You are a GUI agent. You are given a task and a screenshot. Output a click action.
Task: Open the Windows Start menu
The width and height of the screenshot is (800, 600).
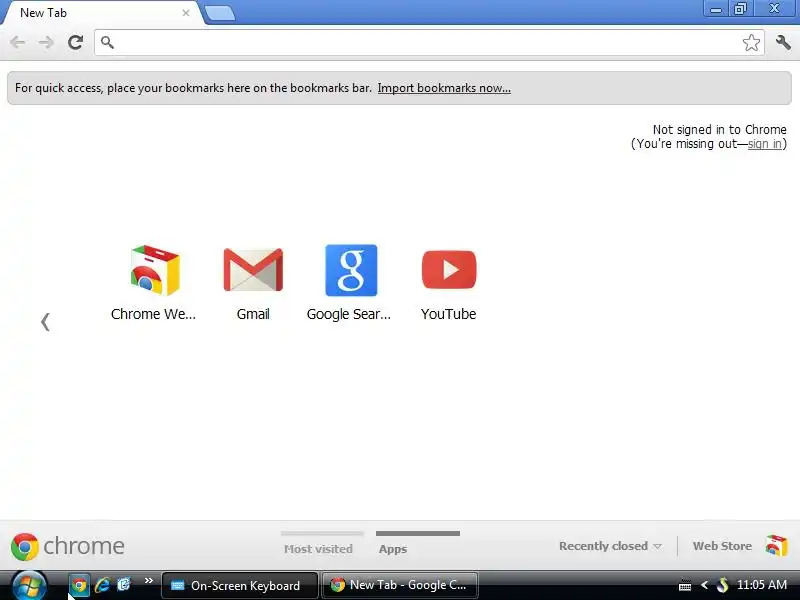click(29, 586)
